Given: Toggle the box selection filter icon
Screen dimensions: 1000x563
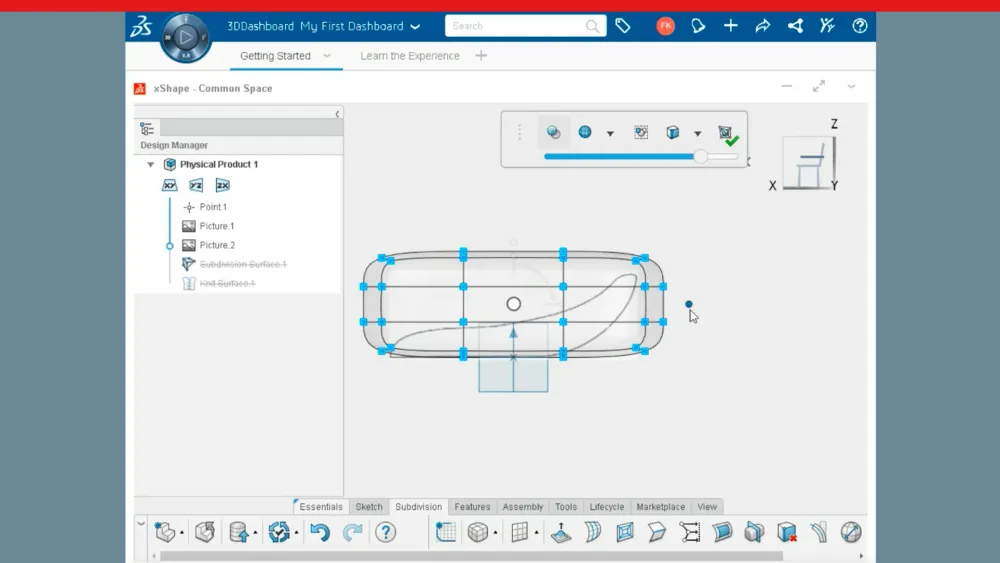Looking at the screenshot, I should [x=641, y=132].
